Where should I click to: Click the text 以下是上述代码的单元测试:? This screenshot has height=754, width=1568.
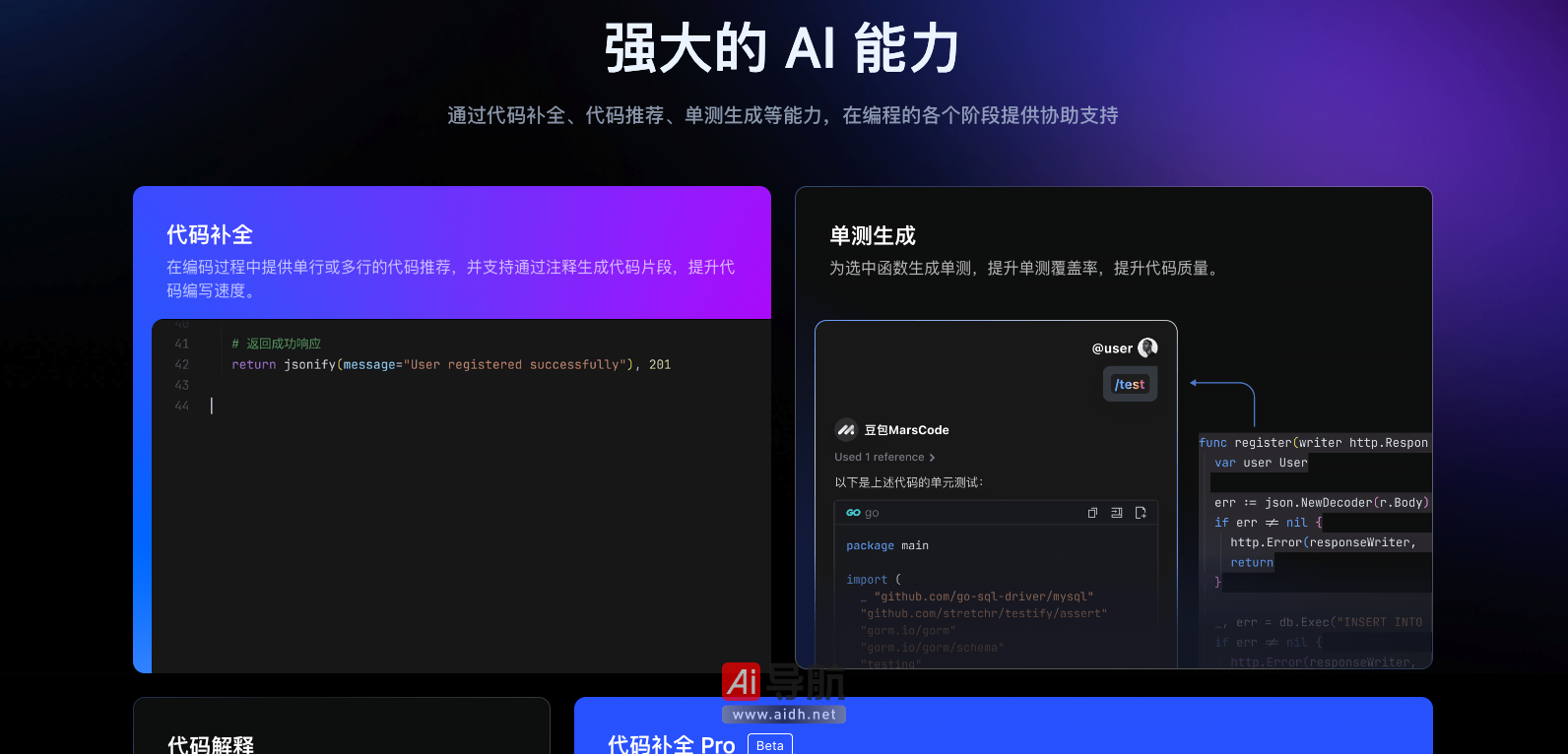click(x=909, y=482)
